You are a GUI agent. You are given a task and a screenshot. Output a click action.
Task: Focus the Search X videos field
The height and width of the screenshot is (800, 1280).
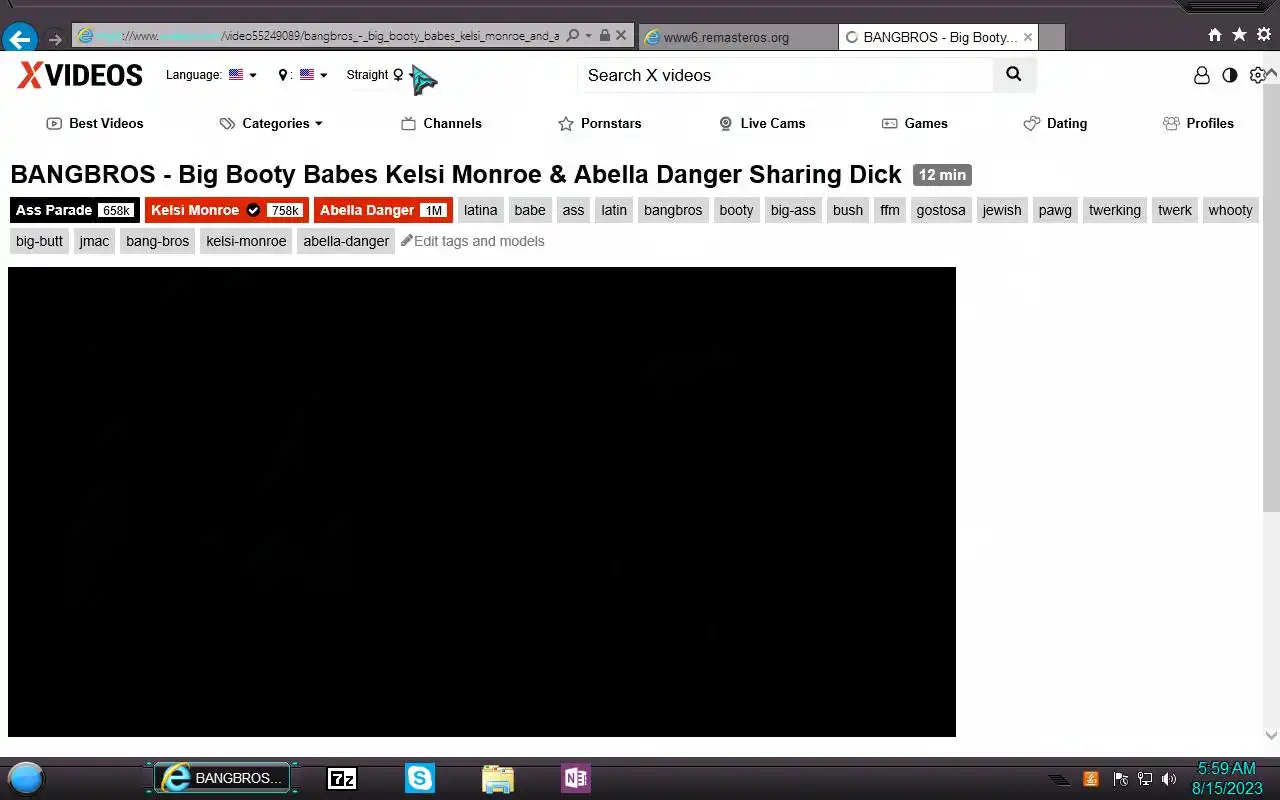click(x=785, y=75)
